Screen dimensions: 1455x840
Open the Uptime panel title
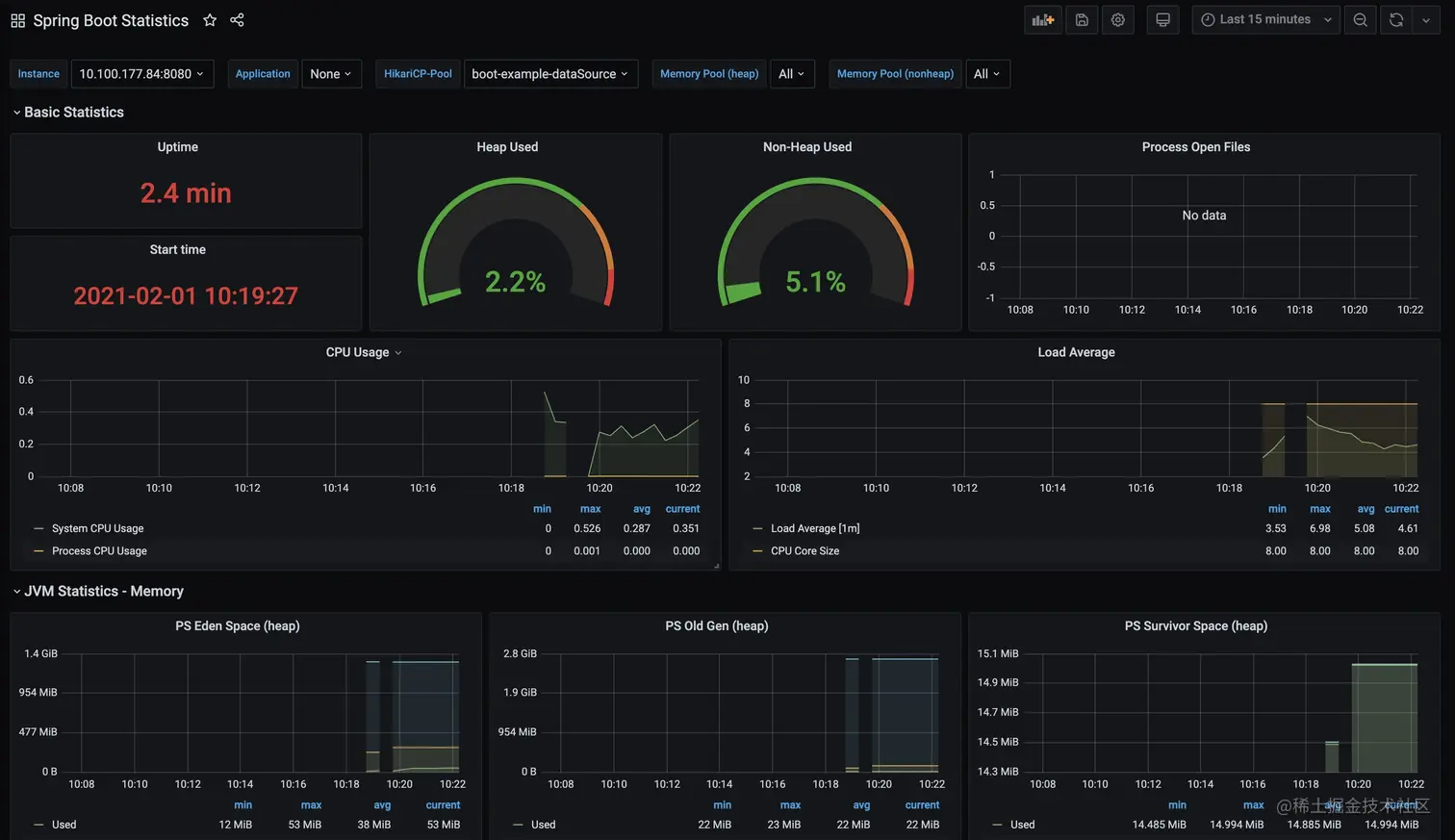point(178,147)
